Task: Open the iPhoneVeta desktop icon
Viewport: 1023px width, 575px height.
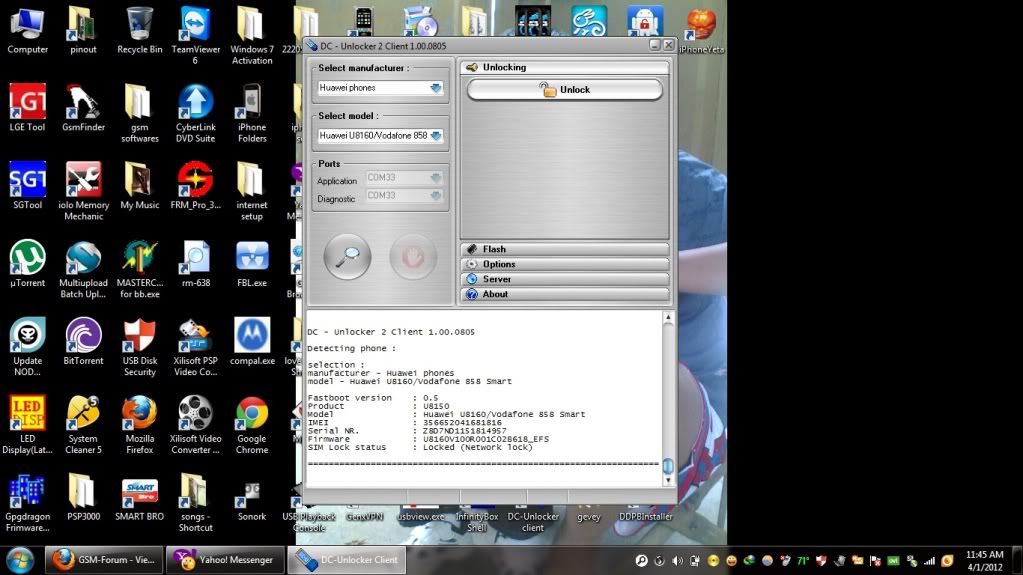Action: point(701,31)
